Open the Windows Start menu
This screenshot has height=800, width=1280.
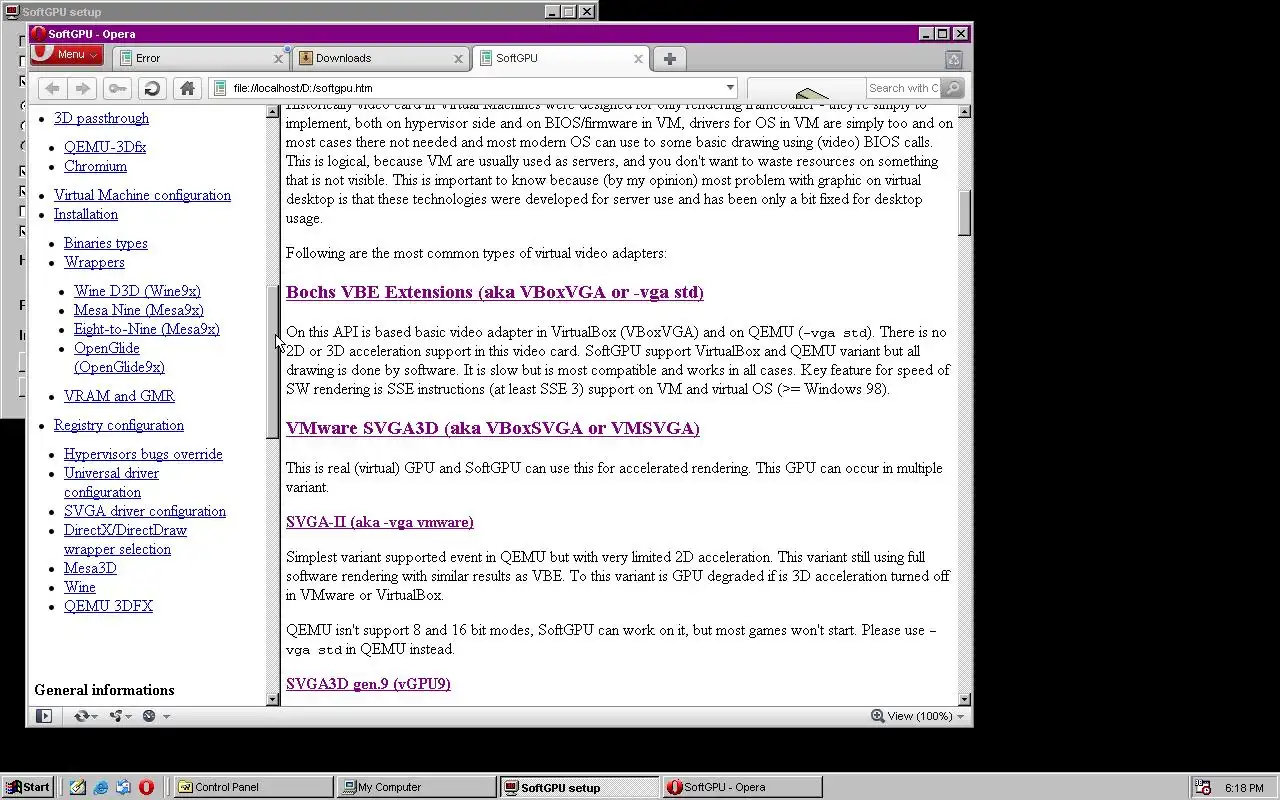(x=28, y=787)
